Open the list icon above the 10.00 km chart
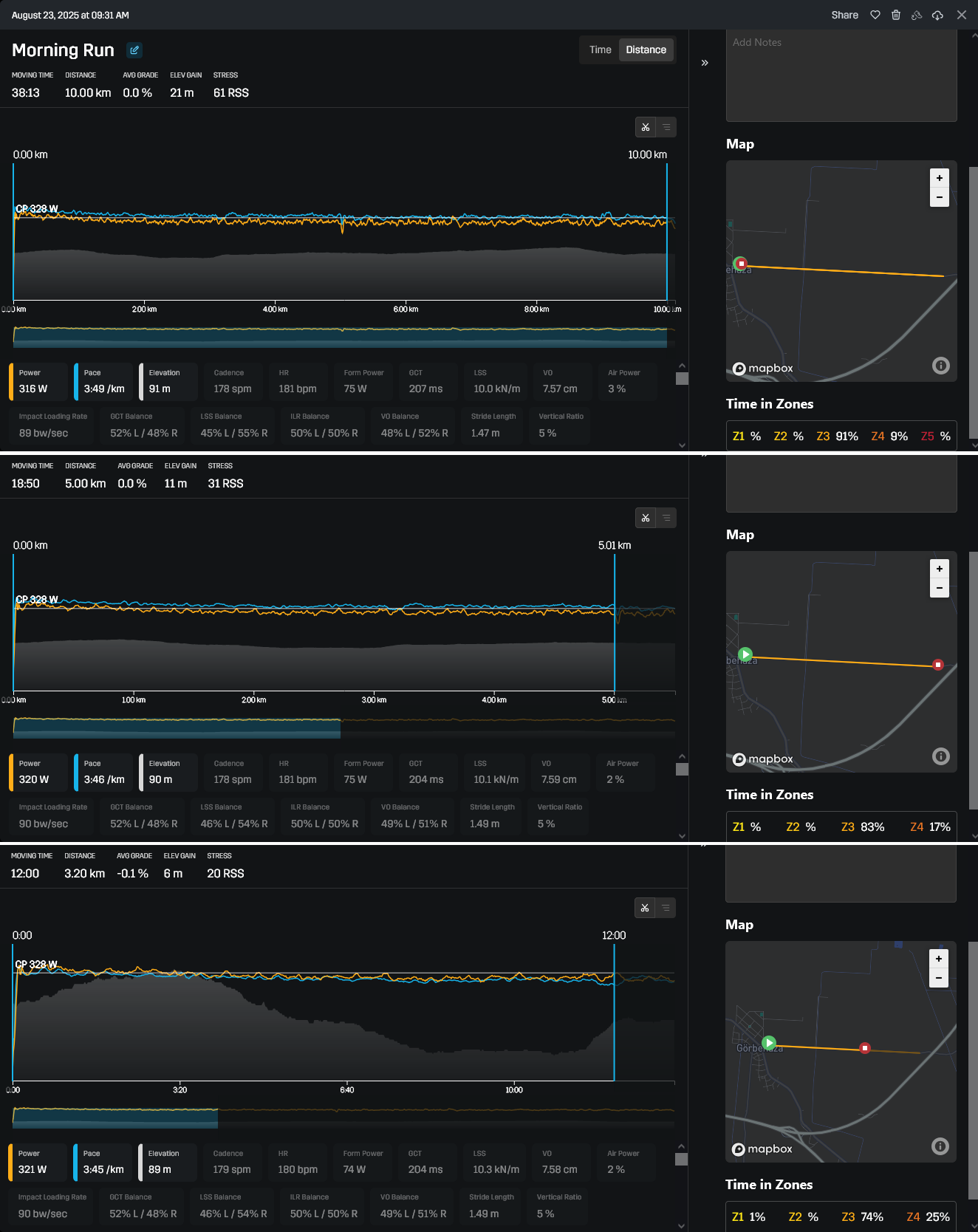Image resolution: width=978 pixels, height=1232 pixels. (666, 127)
